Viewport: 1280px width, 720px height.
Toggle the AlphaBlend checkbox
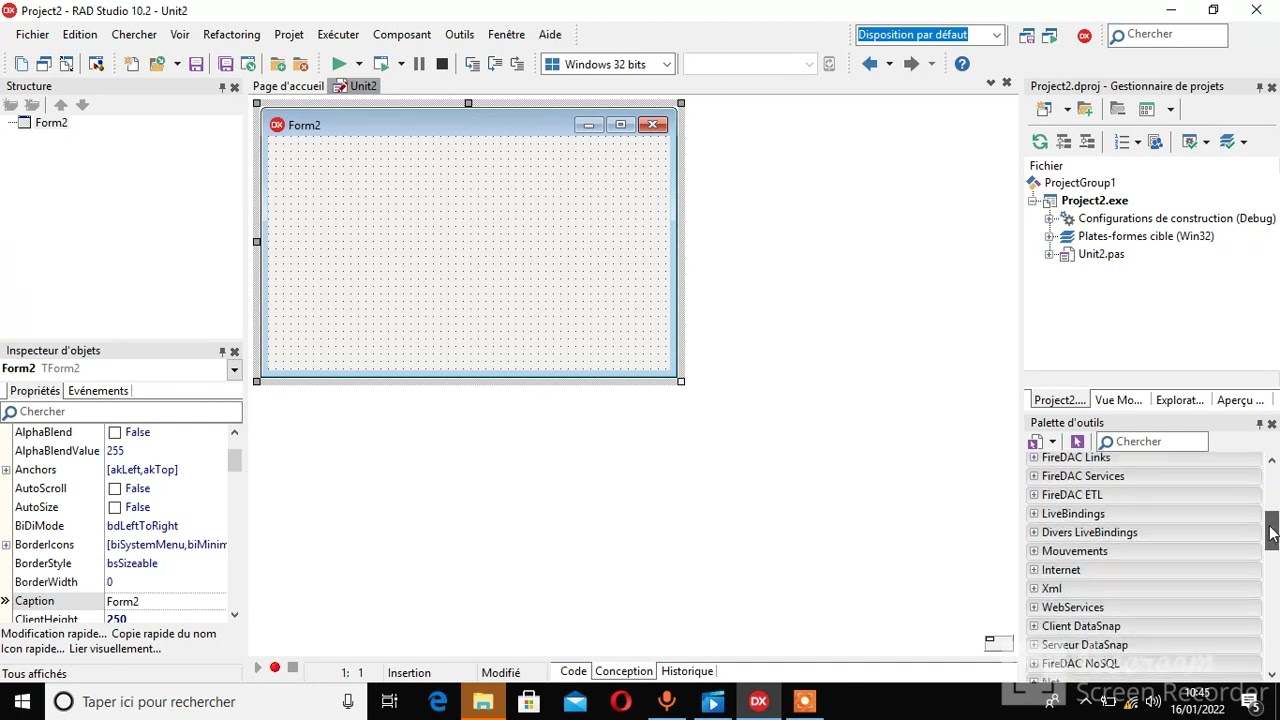[114, 433]
